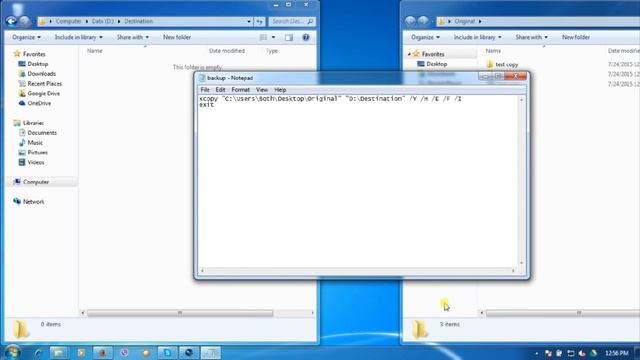Click Data (D:) in the address breadcrumb
Image resolution: width=640 pixels, height=360 pixels.
tap(102, 21)
